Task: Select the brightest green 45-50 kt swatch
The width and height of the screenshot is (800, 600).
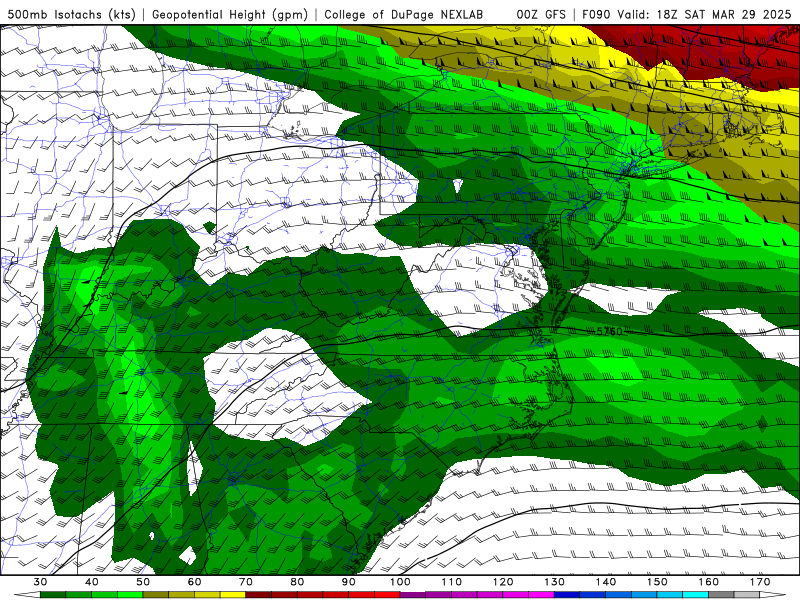Action: click(x=130, y=595)
